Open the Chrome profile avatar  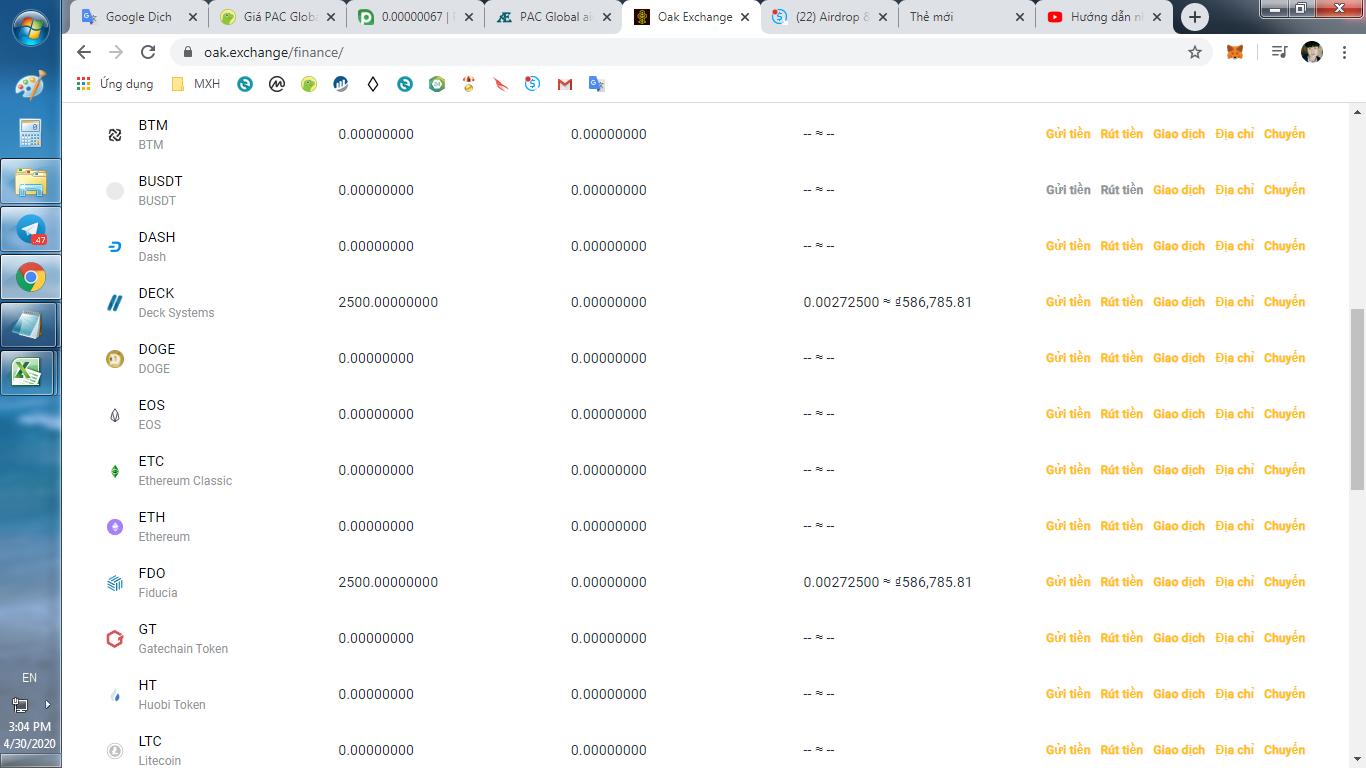[1312, 52]
